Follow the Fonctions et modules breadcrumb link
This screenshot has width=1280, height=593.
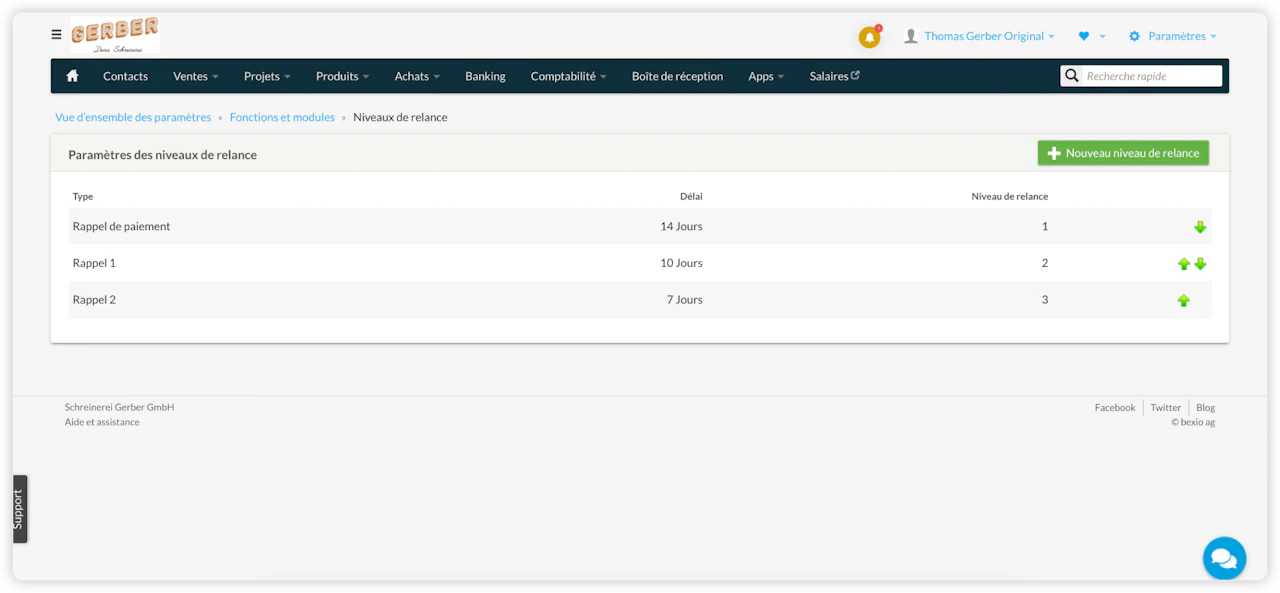click(x=282, y=117)
